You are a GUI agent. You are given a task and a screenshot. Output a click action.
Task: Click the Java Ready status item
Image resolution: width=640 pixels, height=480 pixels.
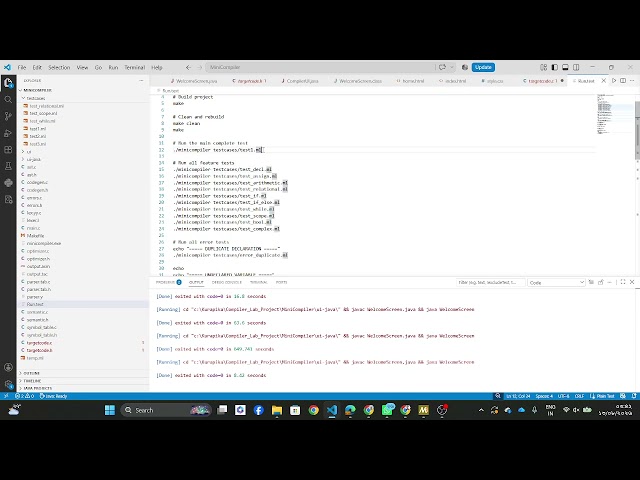pyautogui.click(x=53, y=396)
